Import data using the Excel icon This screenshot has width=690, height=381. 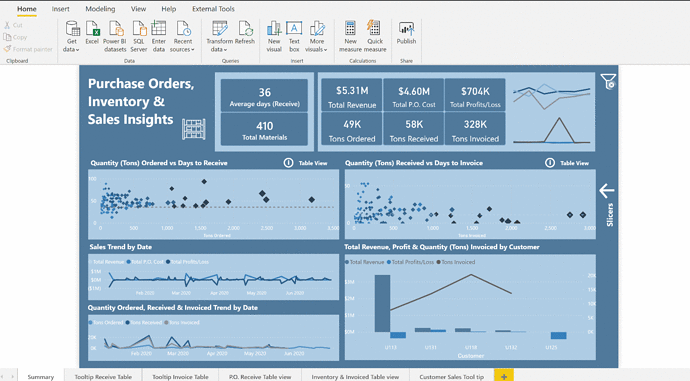92,33
